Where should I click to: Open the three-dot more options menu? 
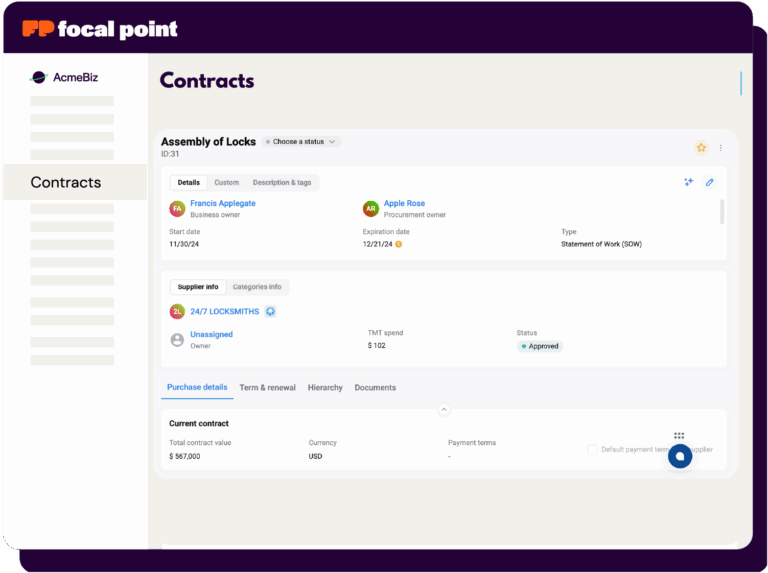point(721,148)
